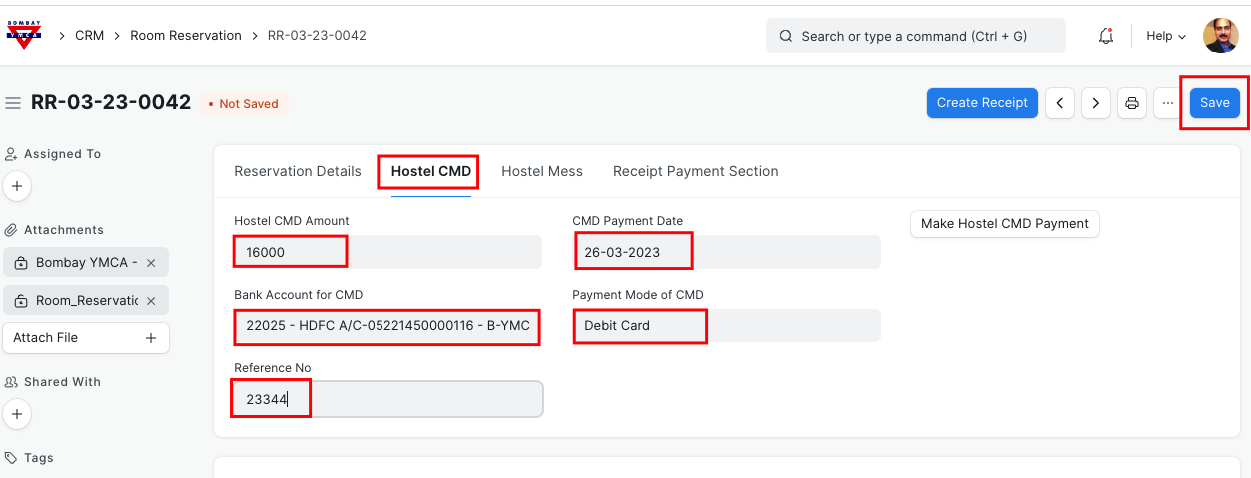Click Make Hostel CMD Payment button
Screen dimensions: 1251x478
click(1004, 224)
